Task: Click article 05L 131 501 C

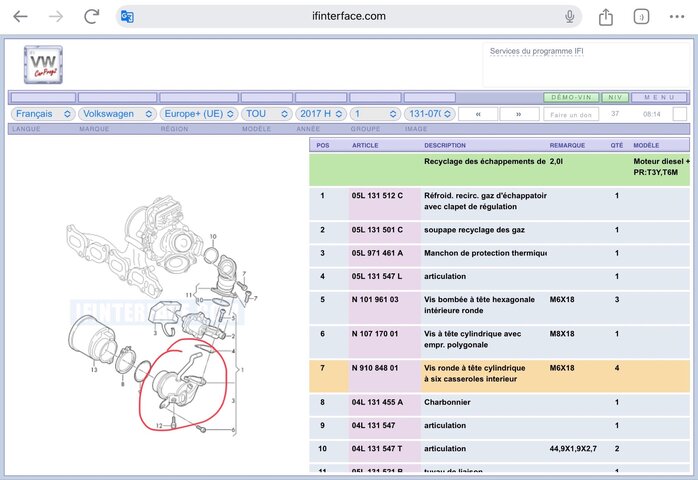Action: pos(377,230)
